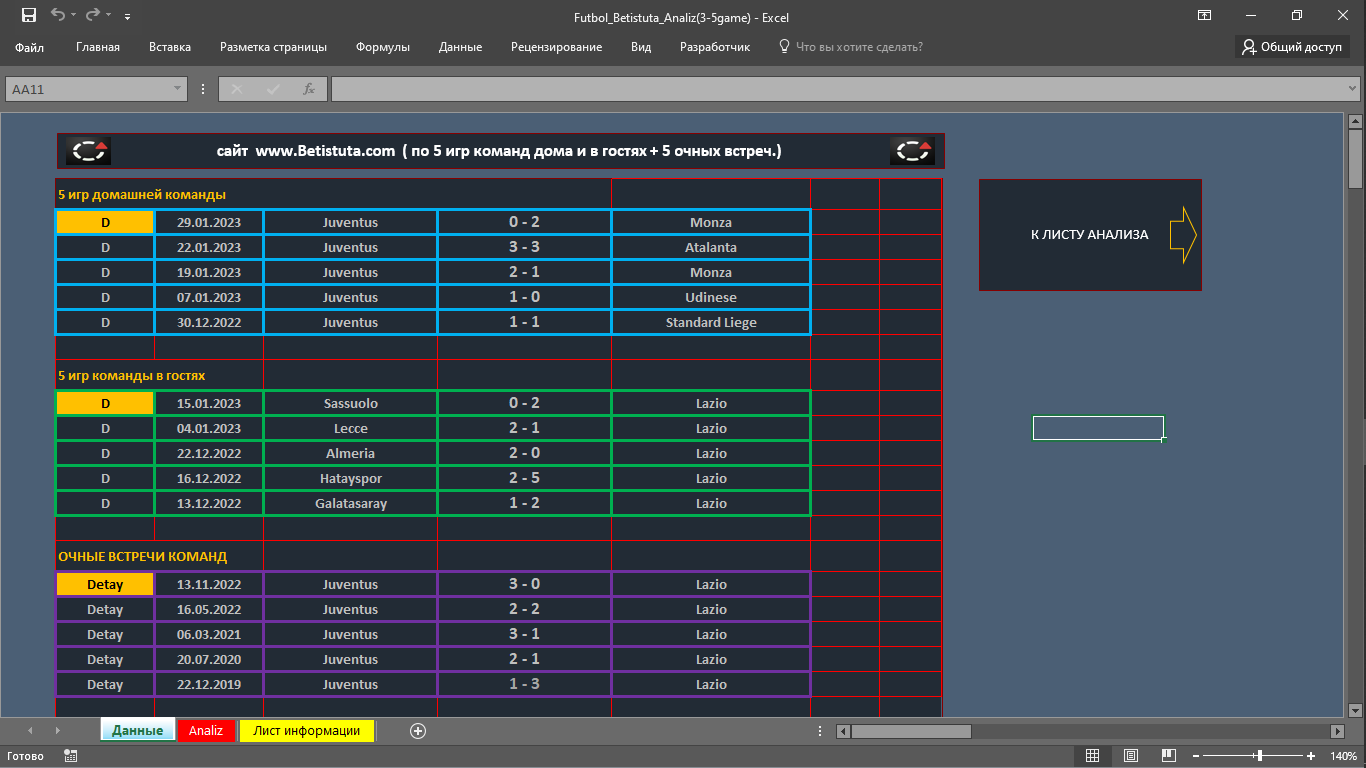Image resolution: width=1366 pixels, height=768 pixels.
Task: Switch to Normal view in status bar
Action: [1093, 756]
